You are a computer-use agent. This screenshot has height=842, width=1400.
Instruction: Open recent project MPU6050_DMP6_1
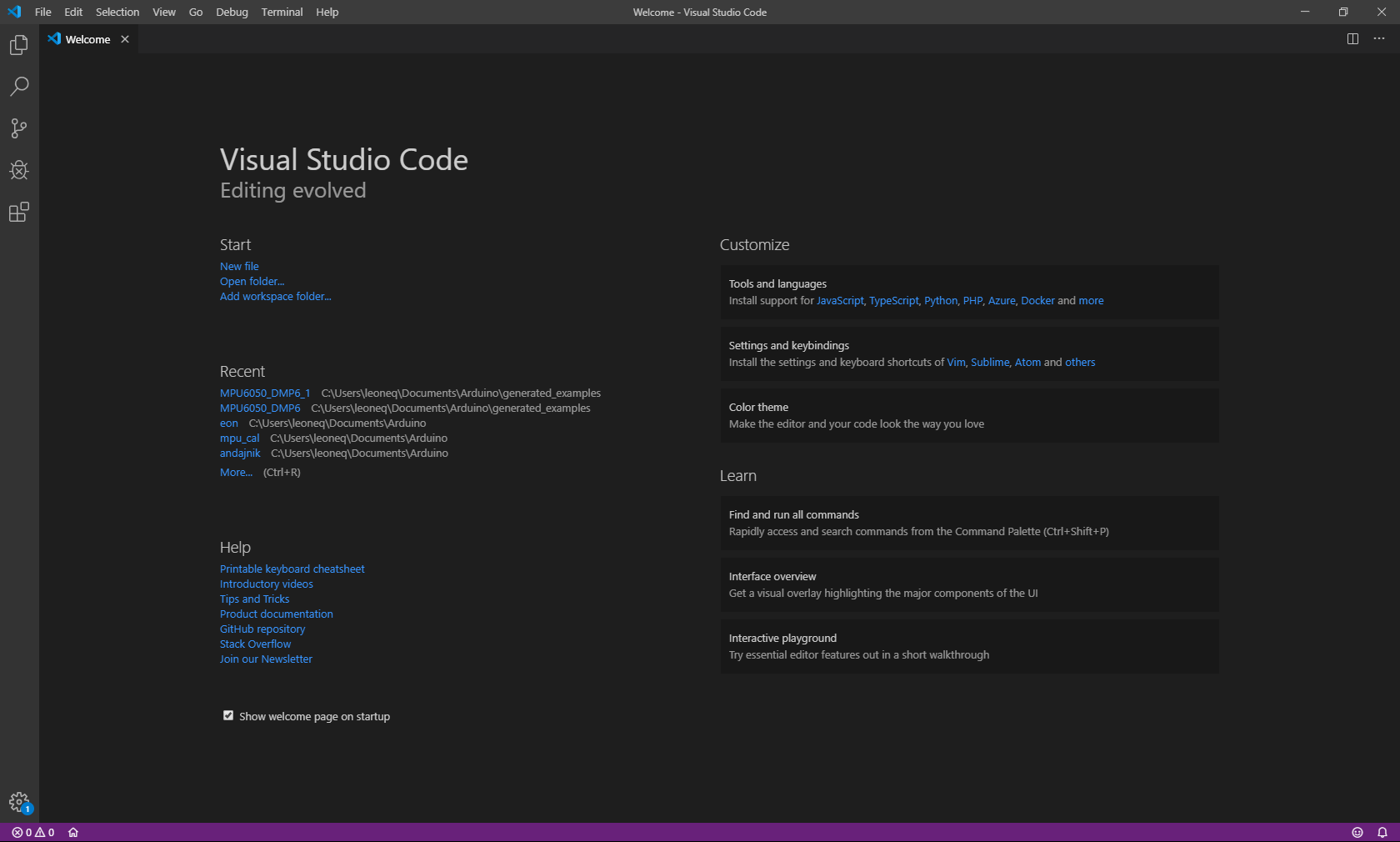(x=265, y=393)
